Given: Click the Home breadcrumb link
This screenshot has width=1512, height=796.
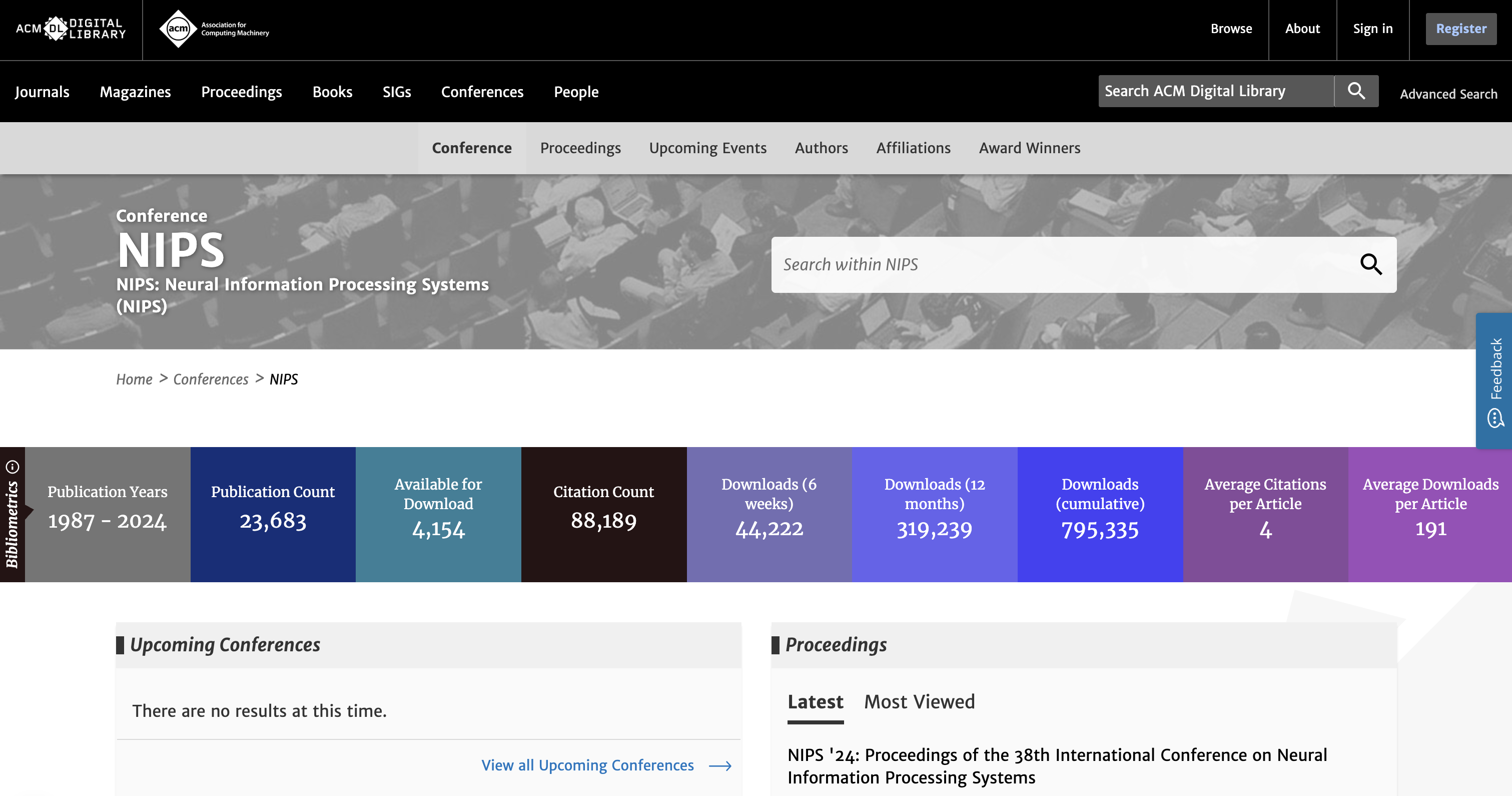Looking at the screenshot, I should 134,379.
